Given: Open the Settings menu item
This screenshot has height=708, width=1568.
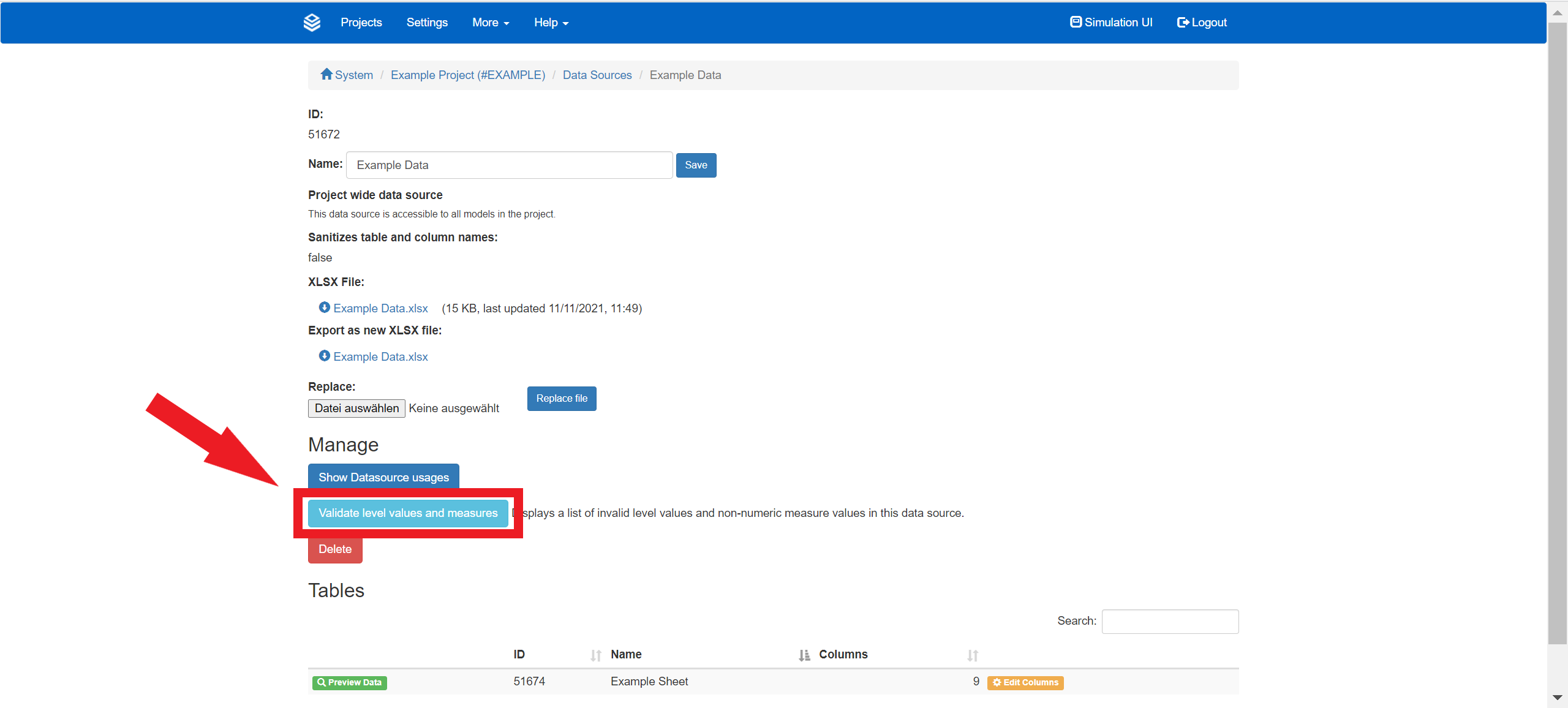Looking at the screenshot, I should (427, 23).
